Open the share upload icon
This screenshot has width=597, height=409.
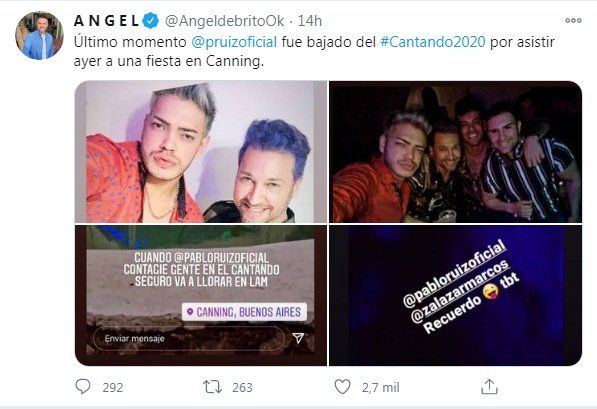(x=489, y=387)
